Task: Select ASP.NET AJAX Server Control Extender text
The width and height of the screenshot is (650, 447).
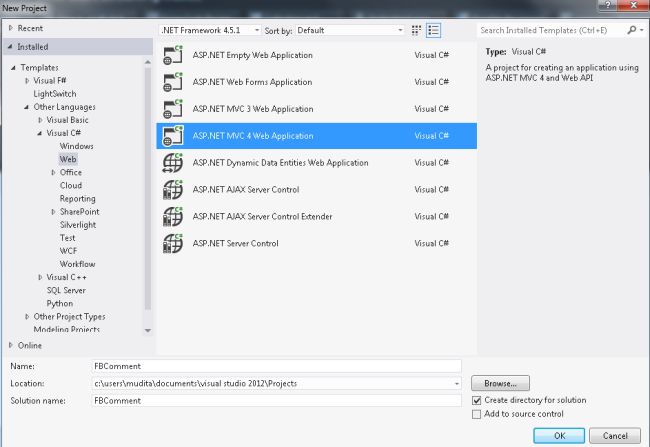Action: [262, 217]
